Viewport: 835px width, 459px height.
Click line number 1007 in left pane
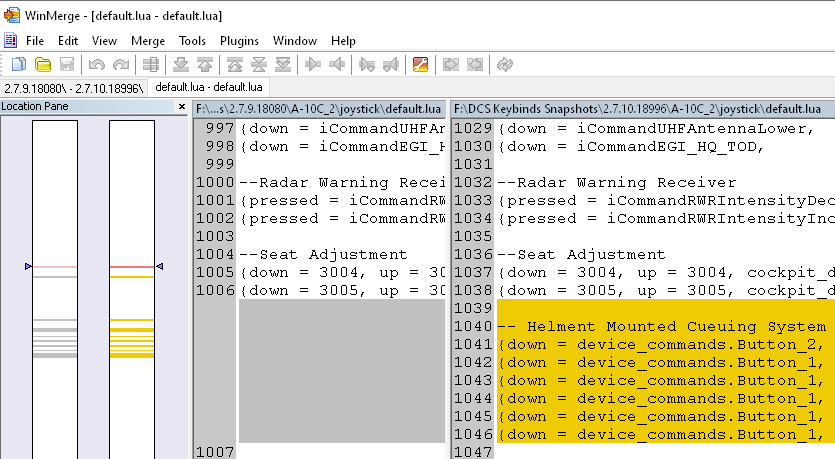(x=215, y=452)
